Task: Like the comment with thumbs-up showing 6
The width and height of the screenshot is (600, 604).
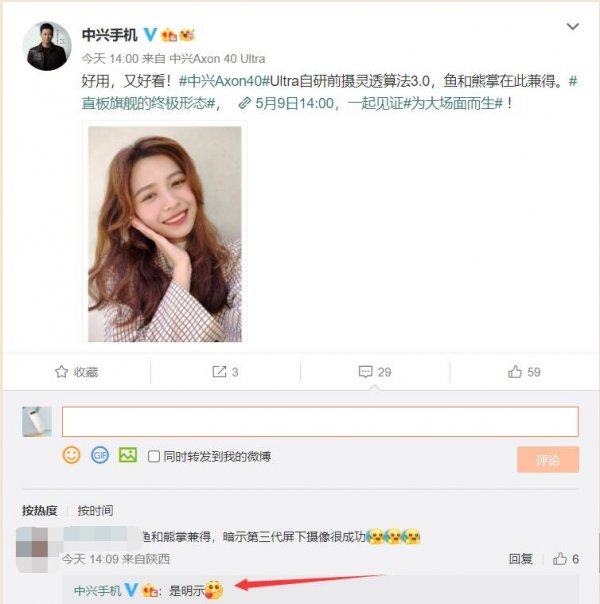Action: (560, 559)
